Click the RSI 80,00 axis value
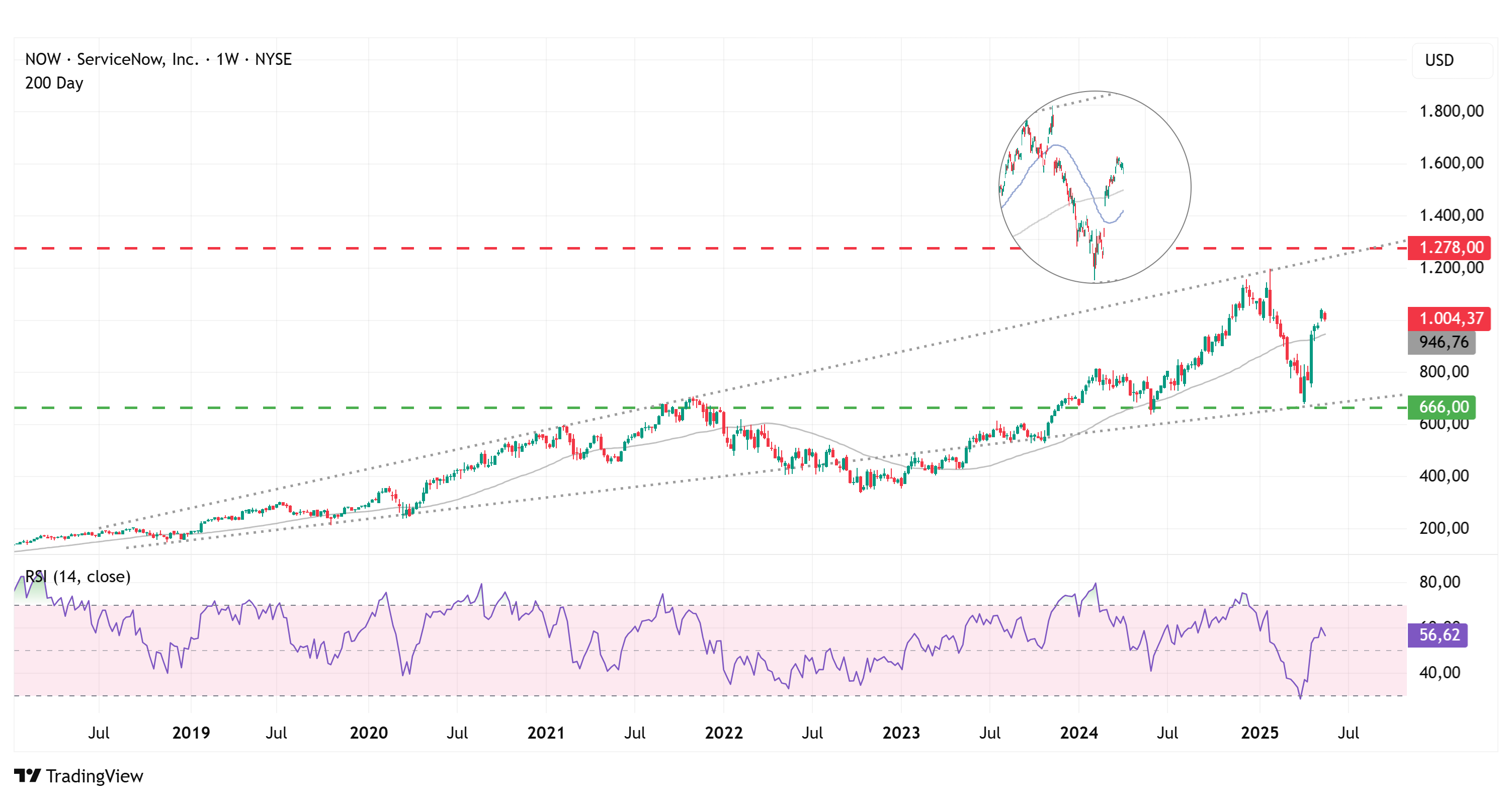Screen dimensions: 1512x800 click(1440, 582)
